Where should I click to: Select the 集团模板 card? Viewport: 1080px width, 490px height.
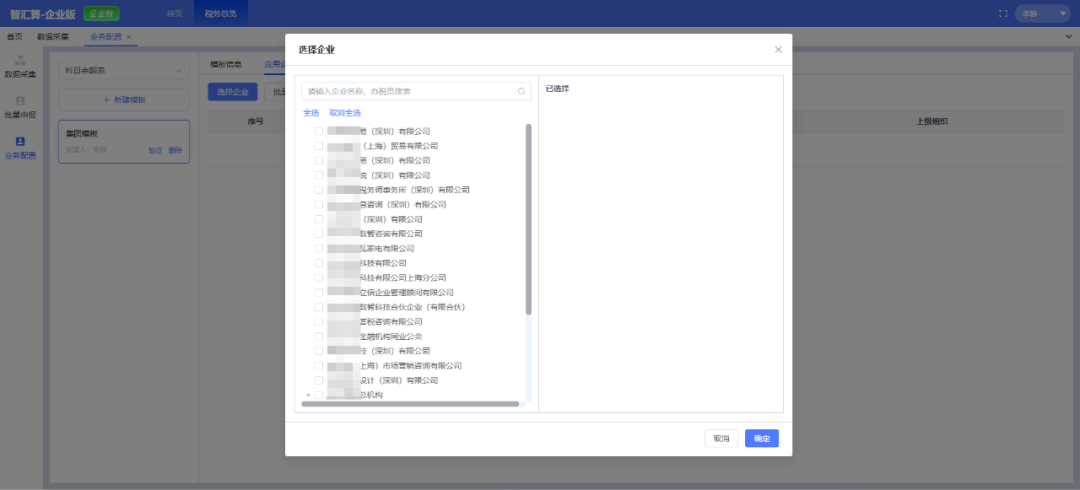point(123,141)
